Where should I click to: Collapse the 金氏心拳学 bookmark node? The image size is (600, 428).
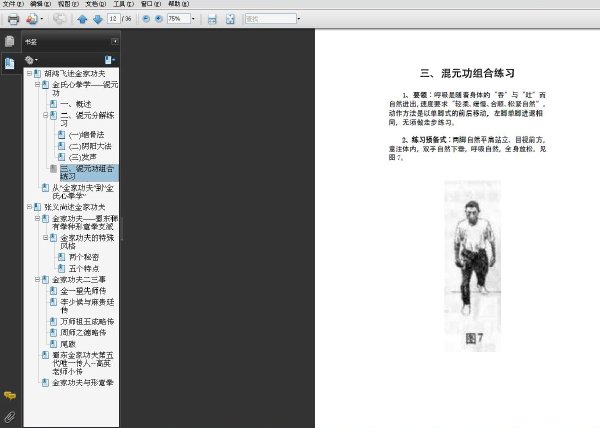(37, 85)
